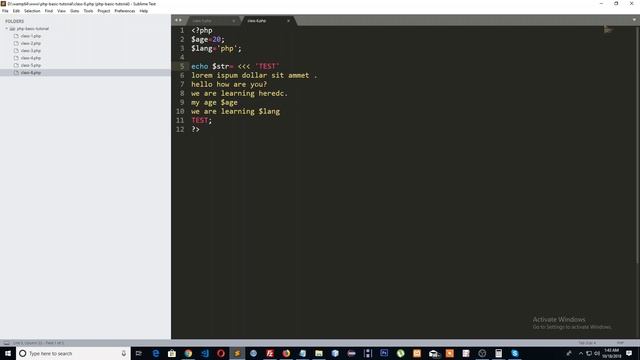Open VirtualBox cube icon on taskbar
Screen dimensions: 640x360
coord(335,353)
